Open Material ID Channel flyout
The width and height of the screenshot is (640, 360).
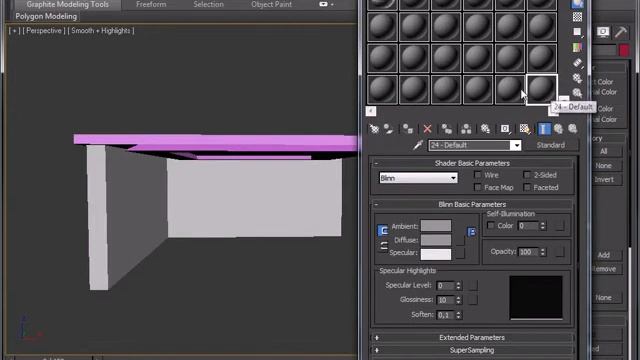[505, 129]
